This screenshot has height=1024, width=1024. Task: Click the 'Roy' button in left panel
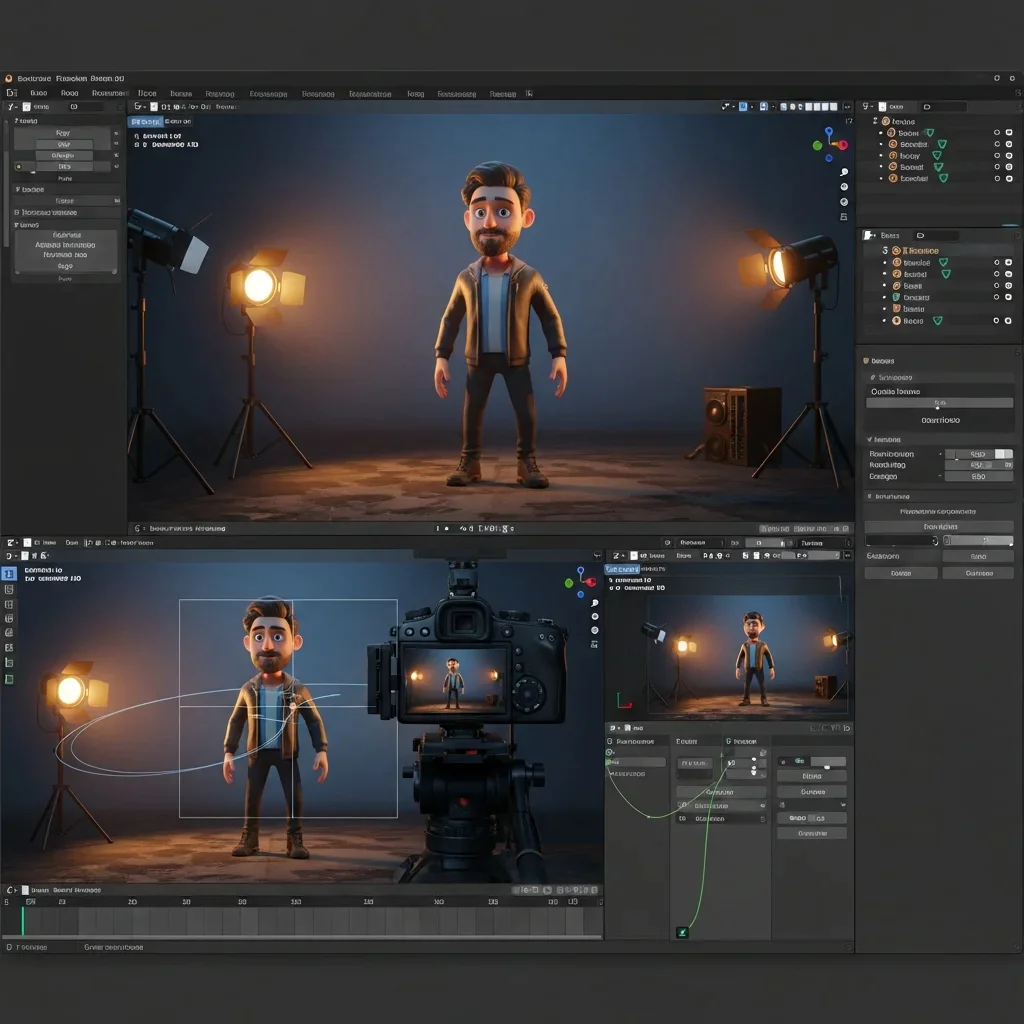click(63, 133)
